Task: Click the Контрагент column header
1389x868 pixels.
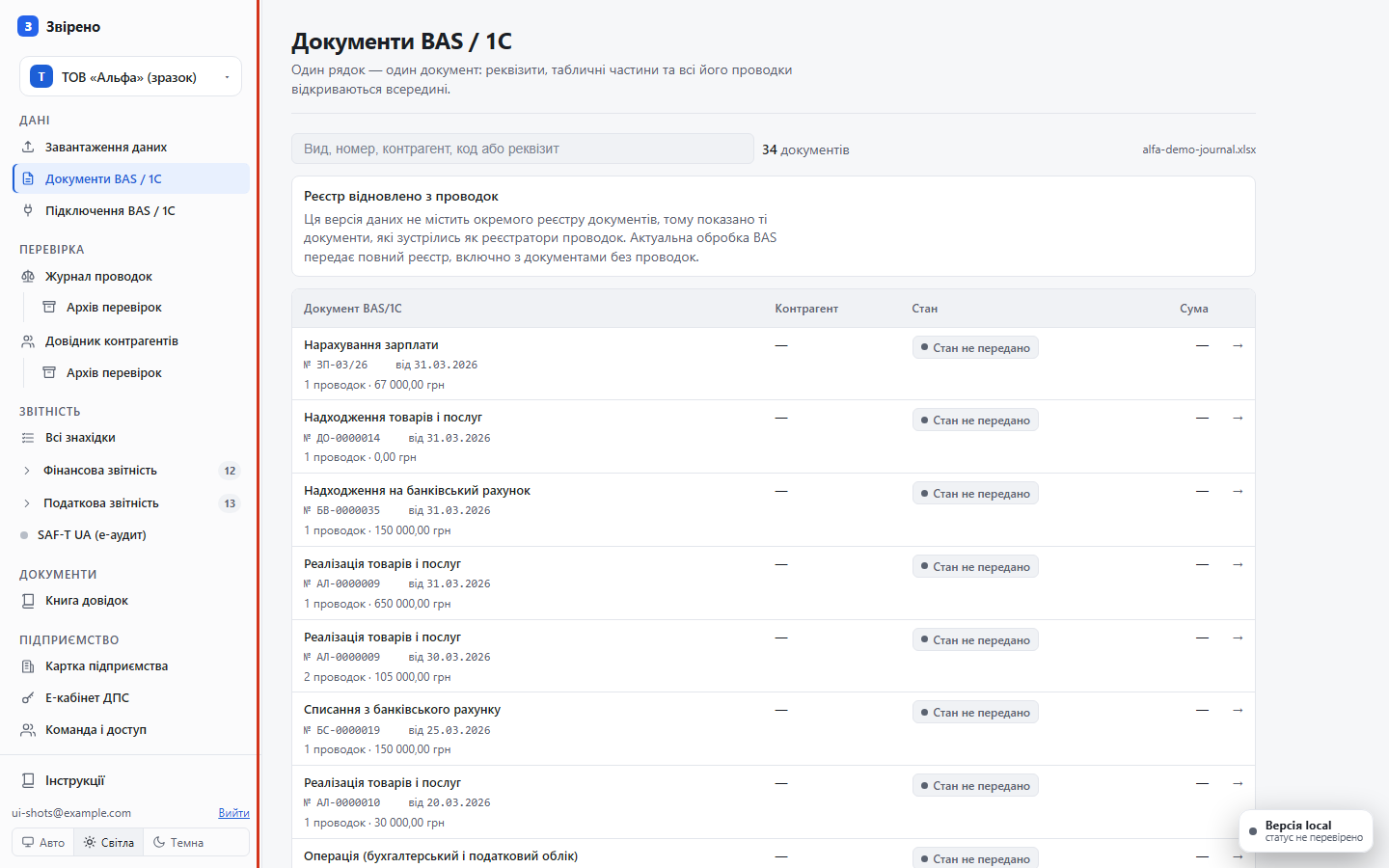Action: point(806,309)
